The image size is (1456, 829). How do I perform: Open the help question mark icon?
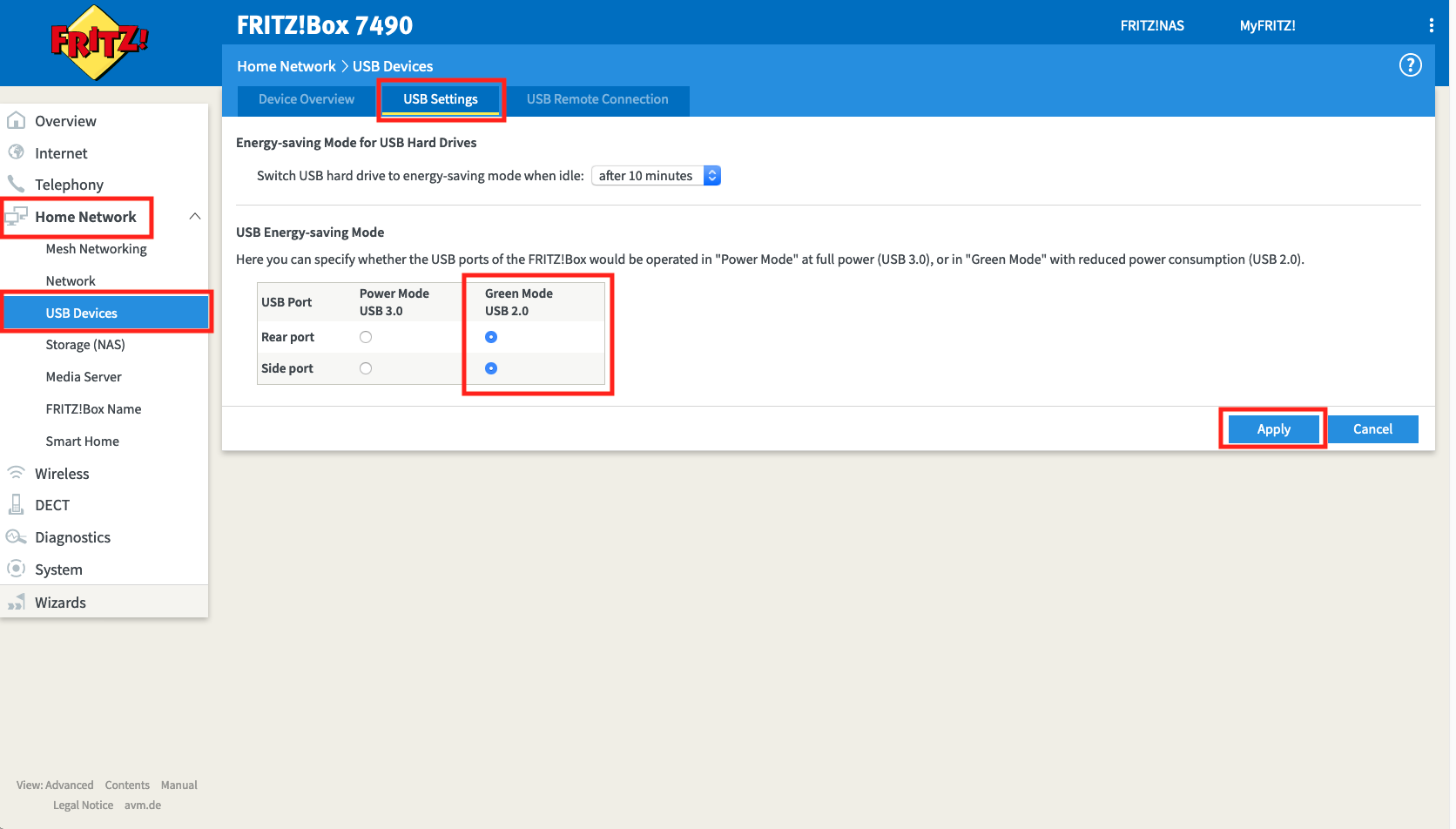click(x=1410, y=65)
